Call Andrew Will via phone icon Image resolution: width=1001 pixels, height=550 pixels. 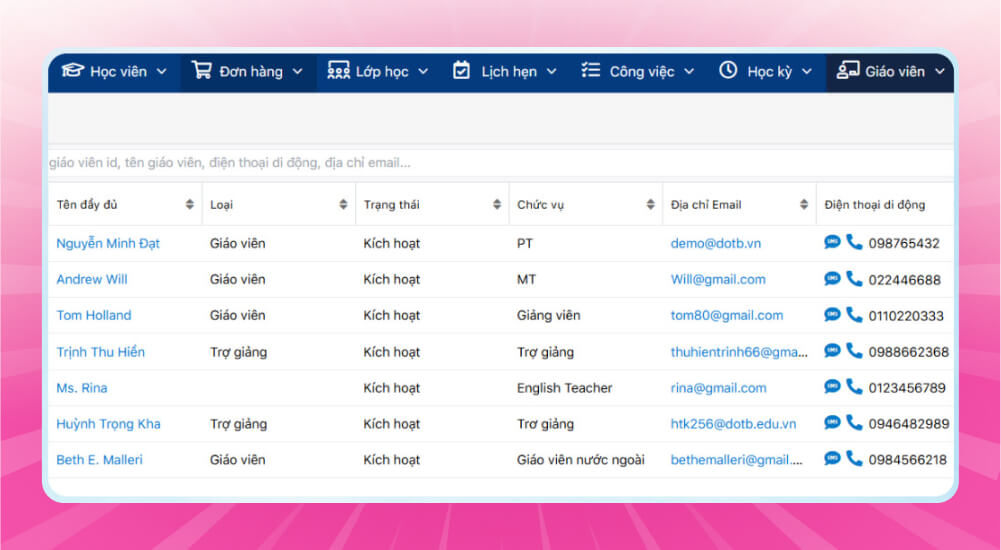(854, 278)
